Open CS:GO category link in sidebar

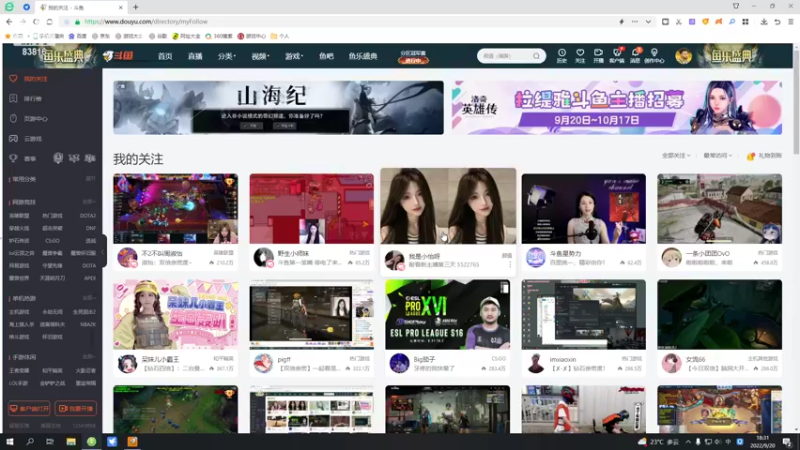click(x=52, y=241)
